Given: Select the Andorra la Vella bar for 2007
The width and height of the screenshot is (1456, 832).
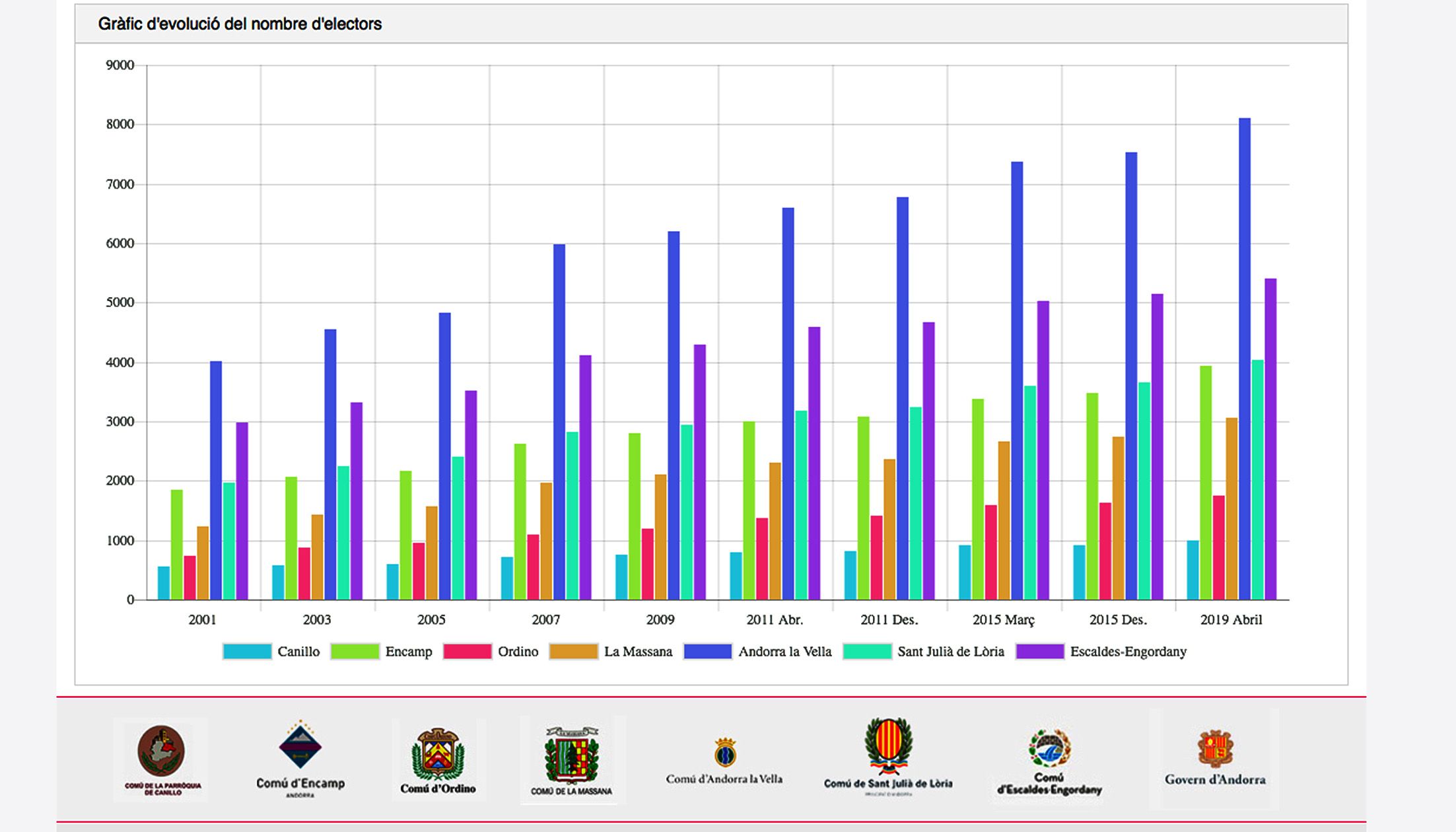Looking at the screenshot, I should click(x=559, y=422).
